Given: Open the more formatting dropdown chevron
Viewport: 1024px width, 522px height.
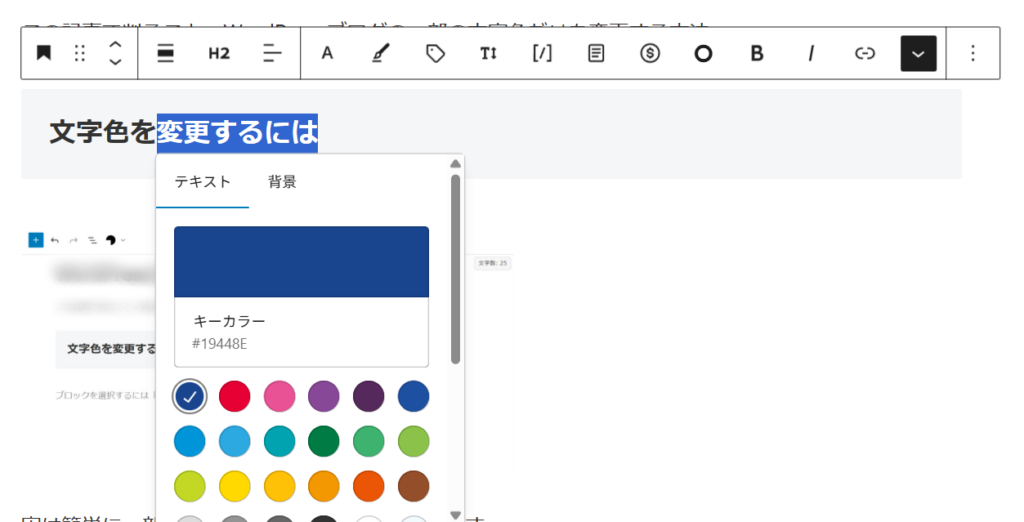Looking at the screenshot, I should click(918, 54).
